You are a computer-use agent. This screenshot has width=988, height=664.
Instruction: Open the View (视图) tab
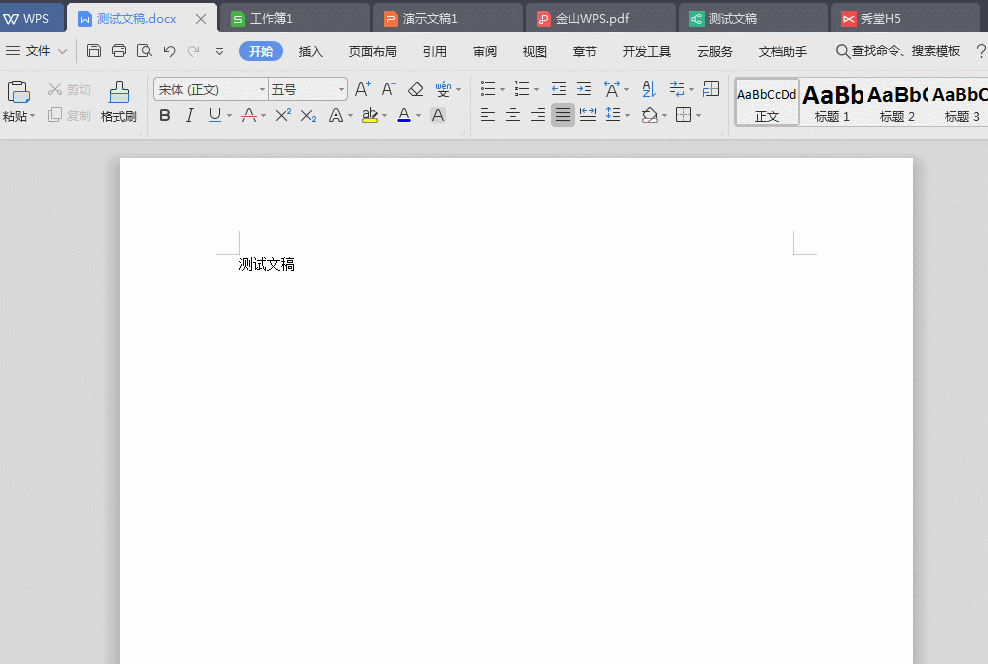point(534,52)
